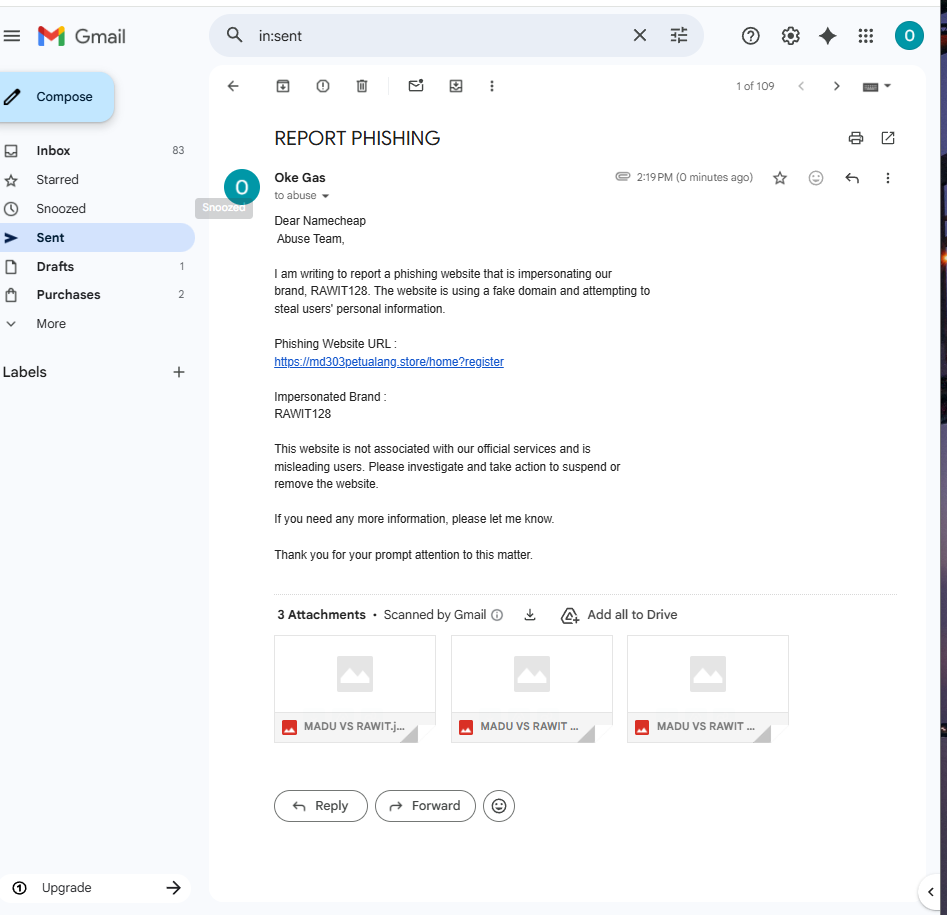Click the Oke Gas sender avatar
The width and height of the screenshot is (947, 915).
click(242, 187)
